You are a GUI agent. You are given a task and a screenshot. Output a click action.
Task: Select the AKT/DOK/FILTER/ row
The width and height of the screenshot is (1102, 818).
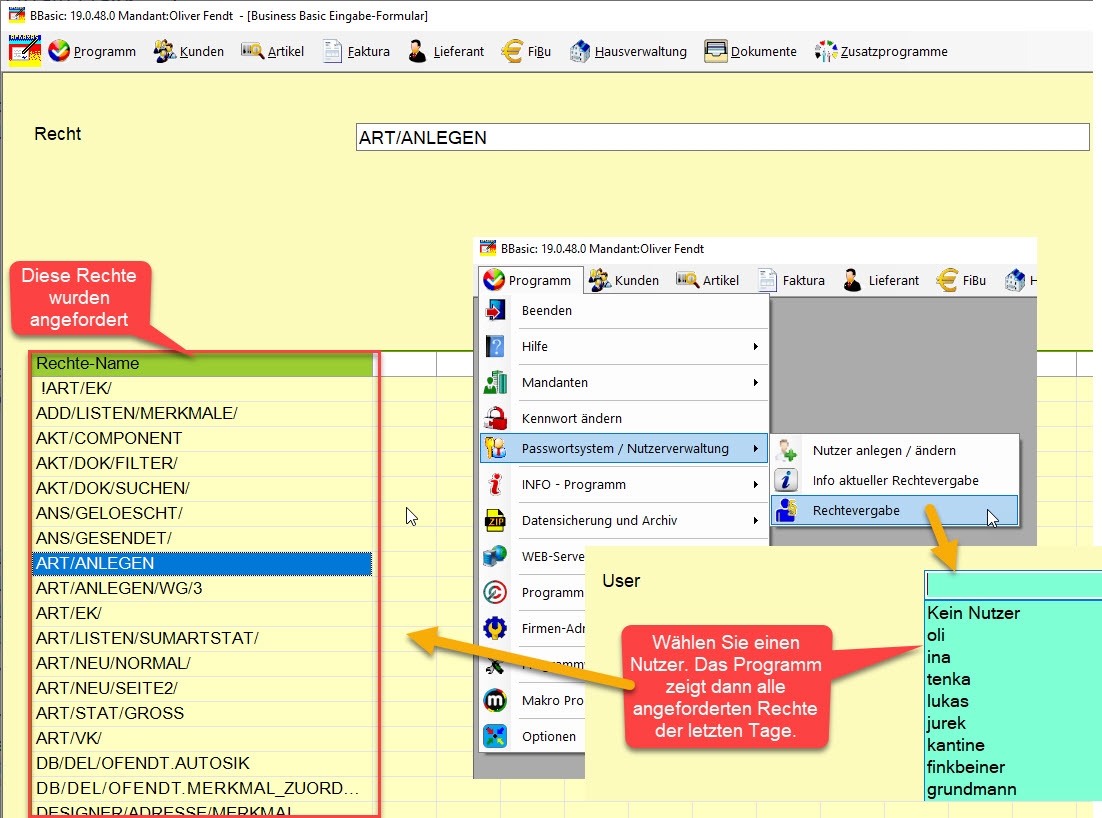pos(202,463)
